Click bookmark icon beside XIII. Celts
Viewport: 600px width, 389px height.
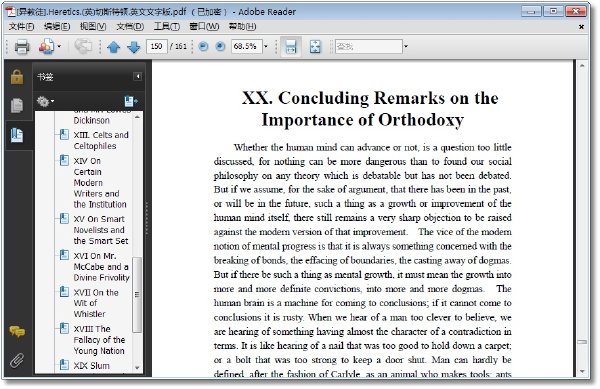[x=64, y=135]
